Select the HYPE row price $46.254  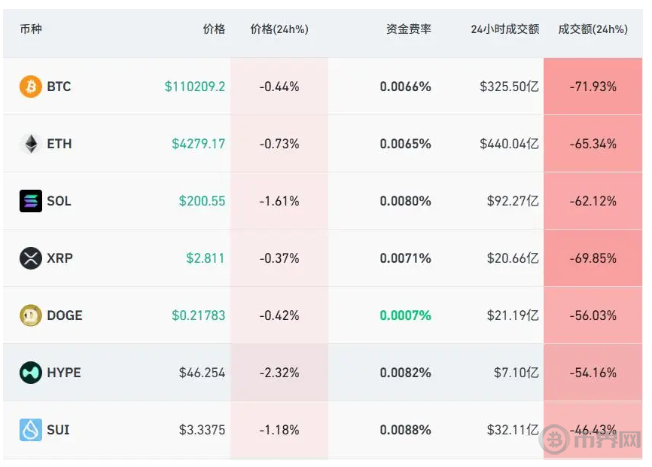click(x=202, y=373)
